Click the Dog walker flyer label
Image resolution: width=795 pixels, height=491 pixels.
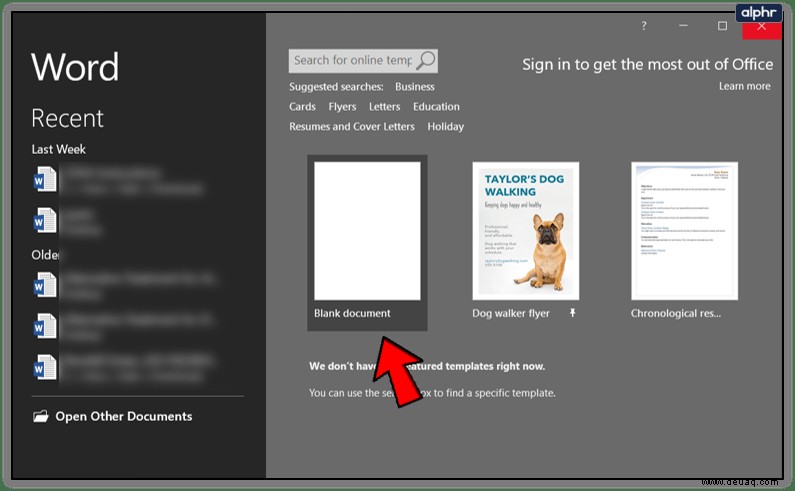pyautogui.click(x=511, y=313)
